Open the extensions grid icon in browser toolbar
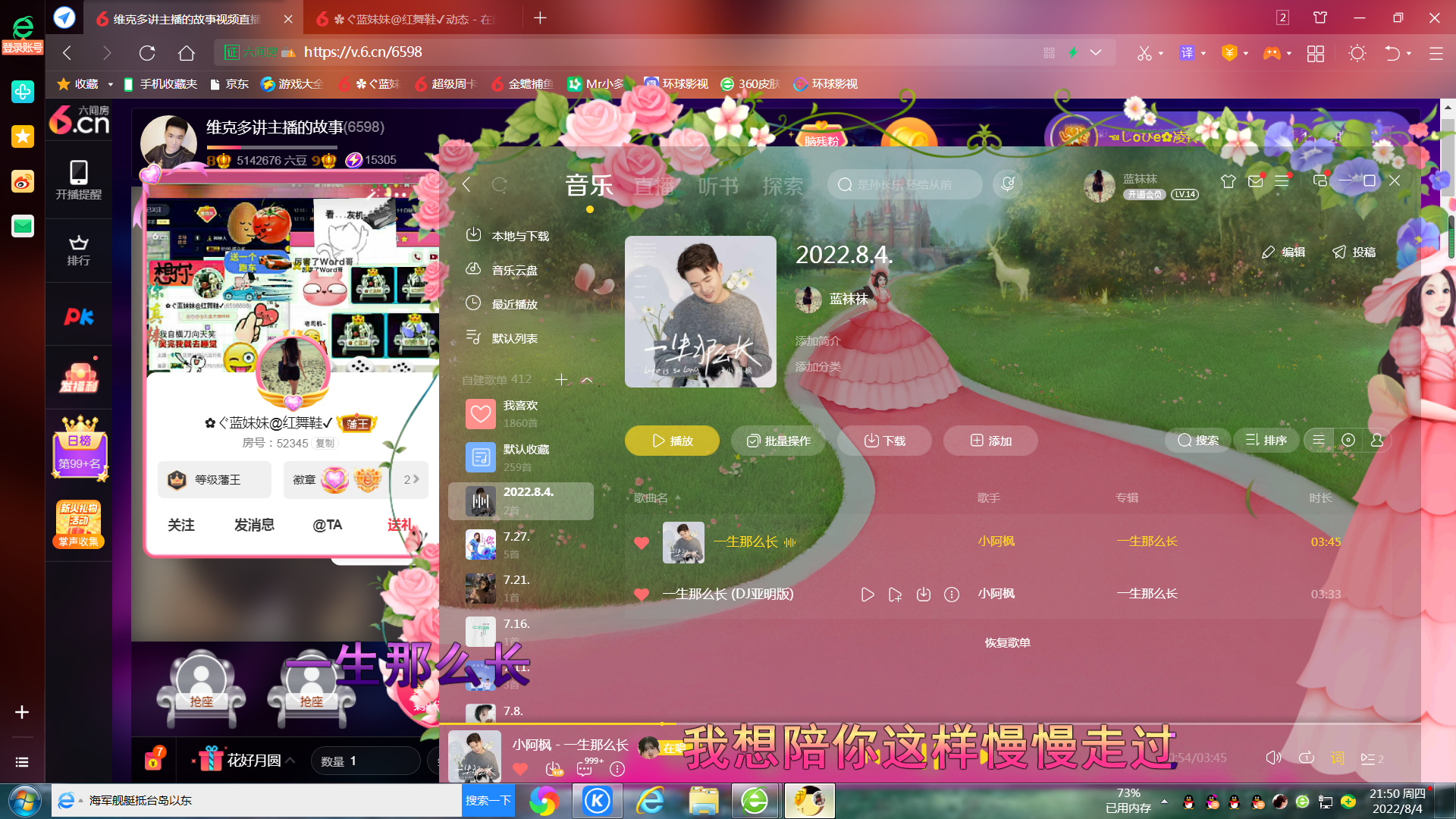 coord(1316,53)
